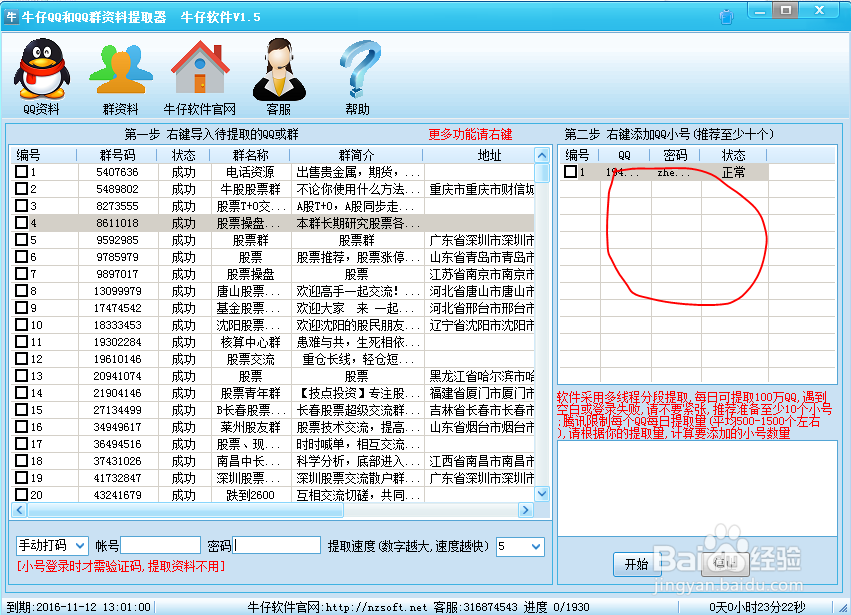Click the blue shirt skin icon in title bar
Image resolution: width=851 pixels, height=615 pixels.
point(726,17)
